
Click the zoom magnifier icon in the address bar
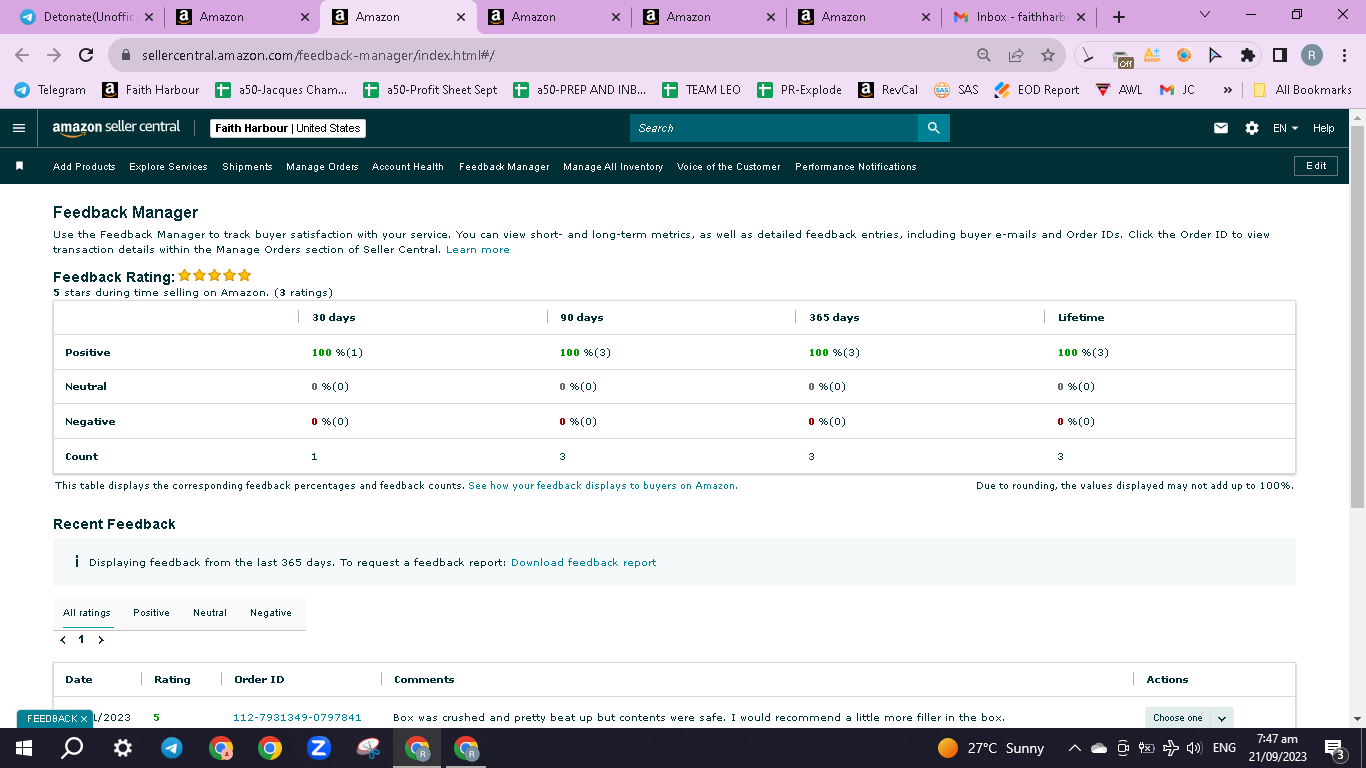(x=984, y=55)
